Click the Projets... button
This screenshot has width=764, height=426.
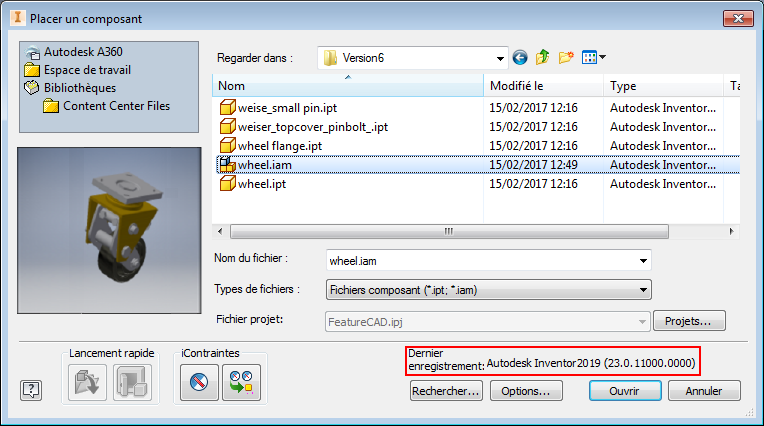pyautogui.click(x=688, y=321)
